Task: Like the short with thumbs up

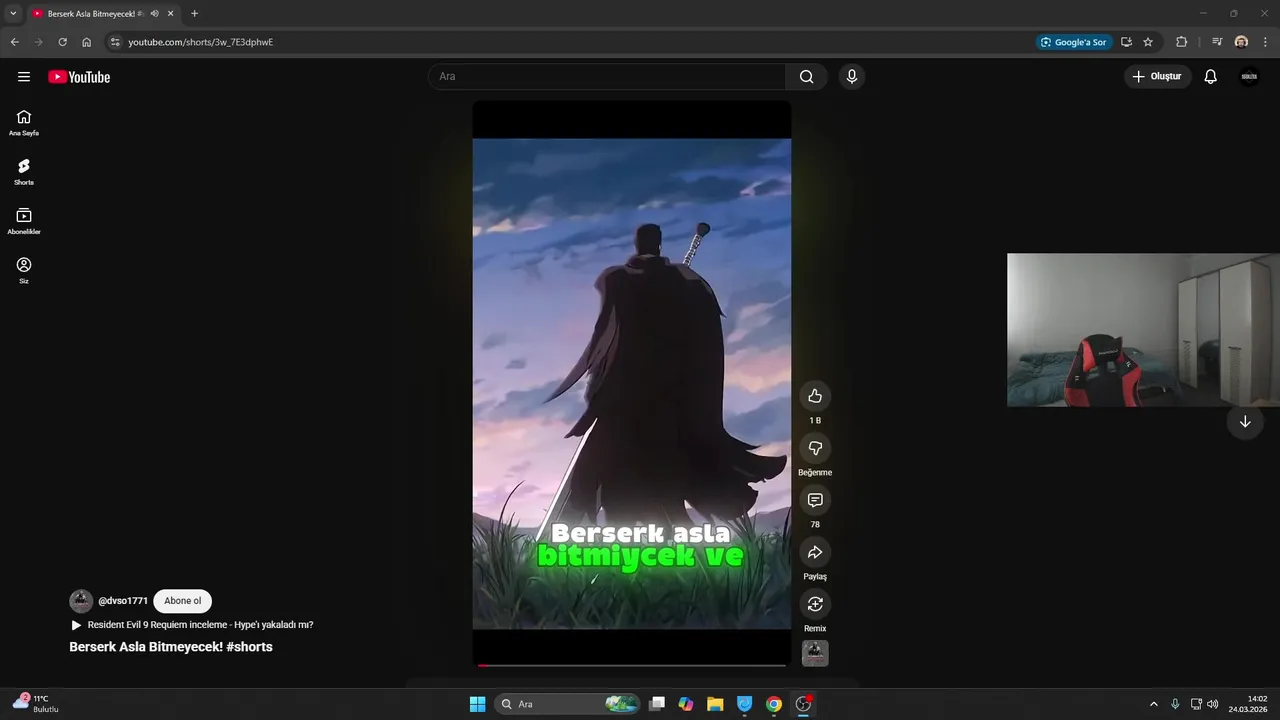Action: (x=815, y=396)
